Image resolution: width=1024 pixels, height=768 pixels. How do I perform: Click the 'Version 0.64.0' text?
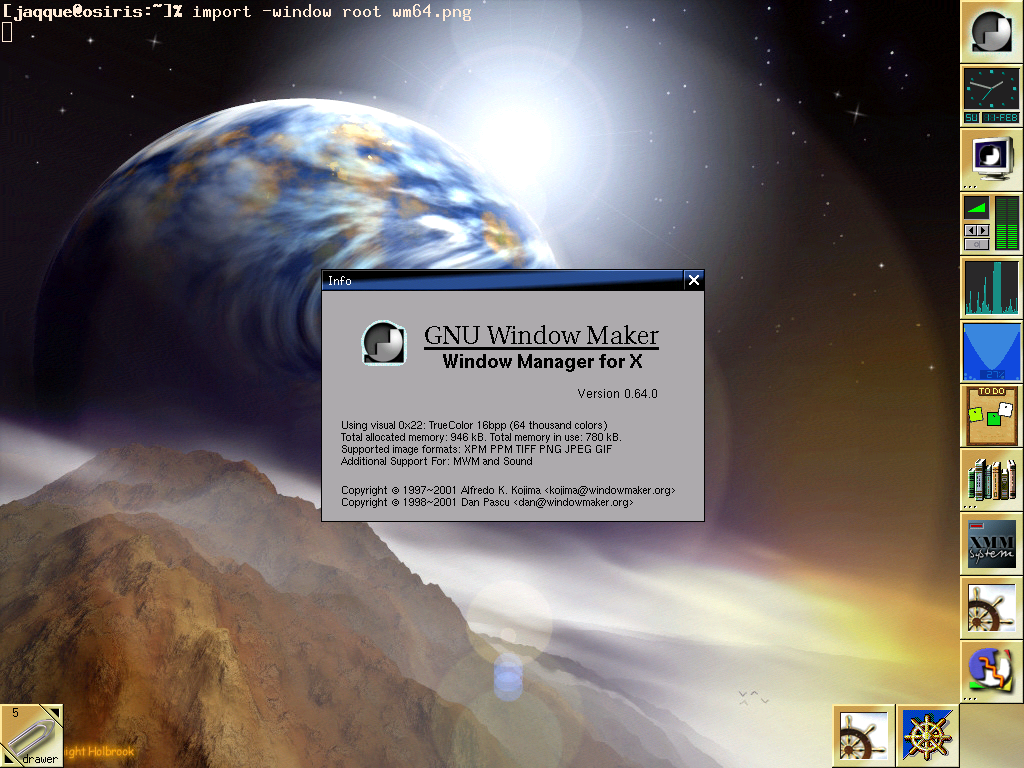click(x=617, y=394)
